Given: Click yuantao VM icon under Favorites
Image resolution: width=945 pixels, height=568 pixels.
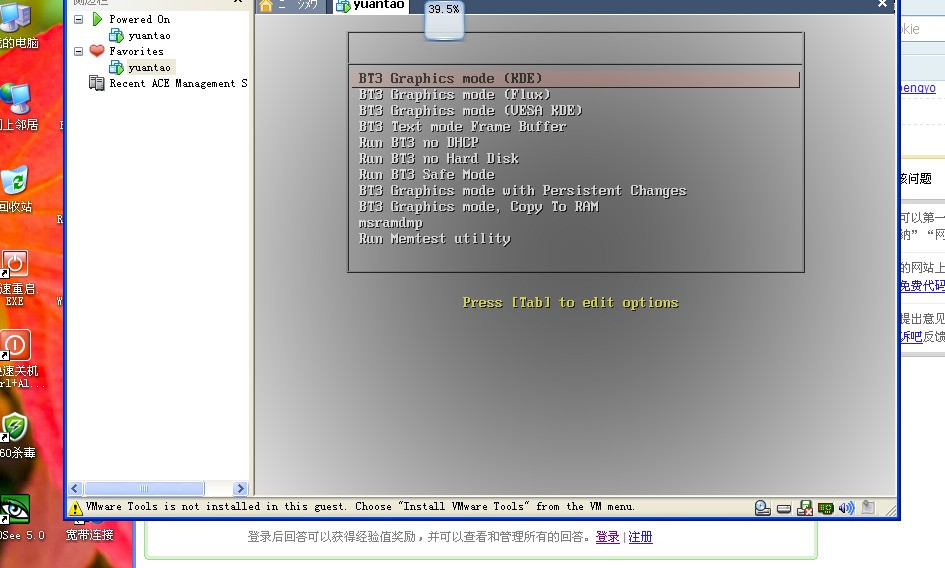Looking at the screenshot, I should coord(116,68).
